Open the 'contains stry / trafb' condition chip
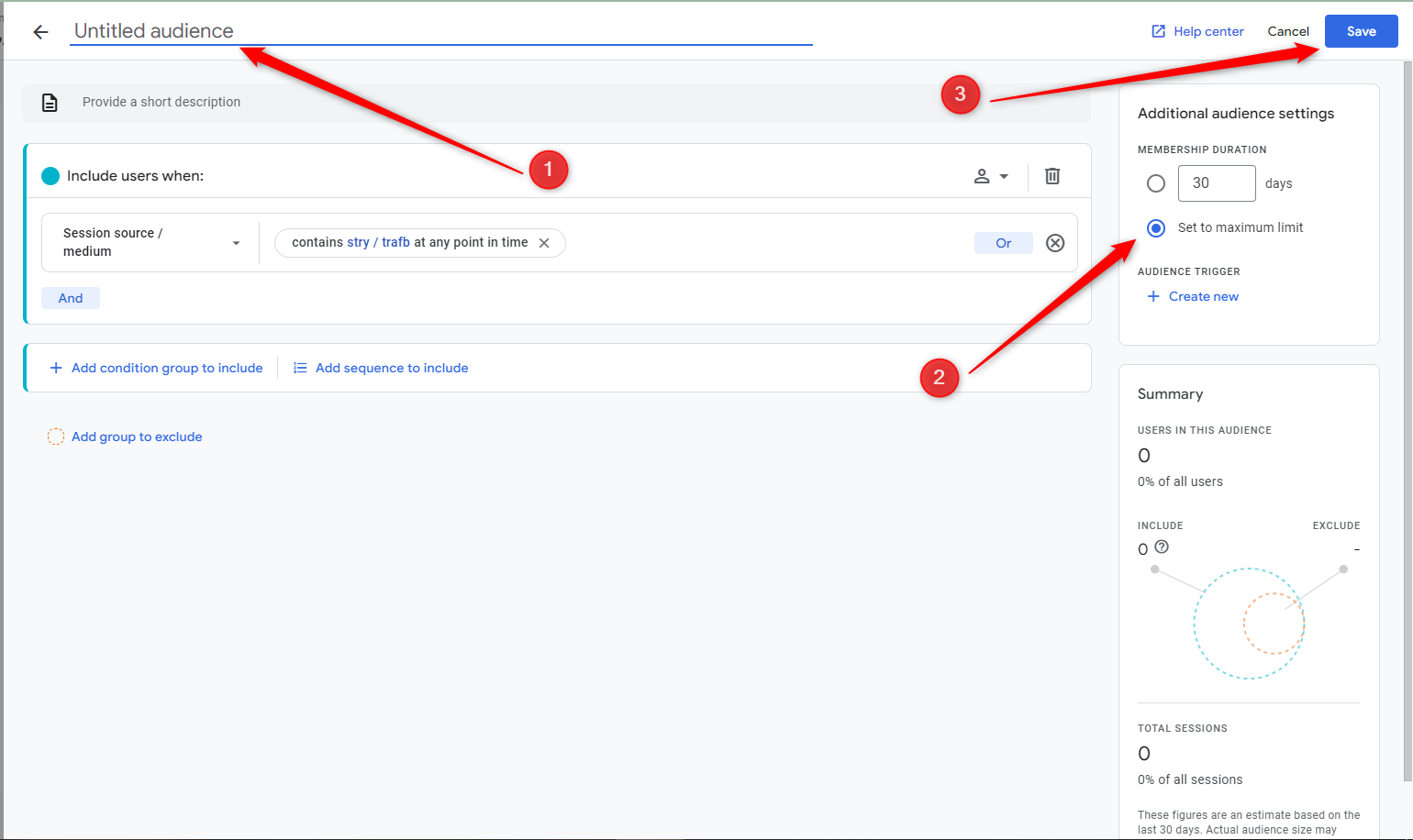Image resolution: width=1413 pixels, height=840 pixels. pyautogui.click(x=409, y=243)
